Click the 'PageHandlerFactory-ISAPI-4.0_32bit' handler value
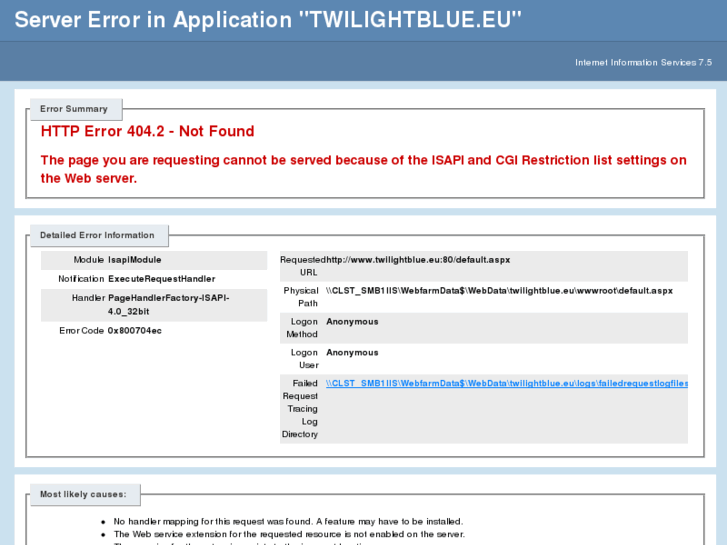This screenshot has width=727, height=545. 169,304
